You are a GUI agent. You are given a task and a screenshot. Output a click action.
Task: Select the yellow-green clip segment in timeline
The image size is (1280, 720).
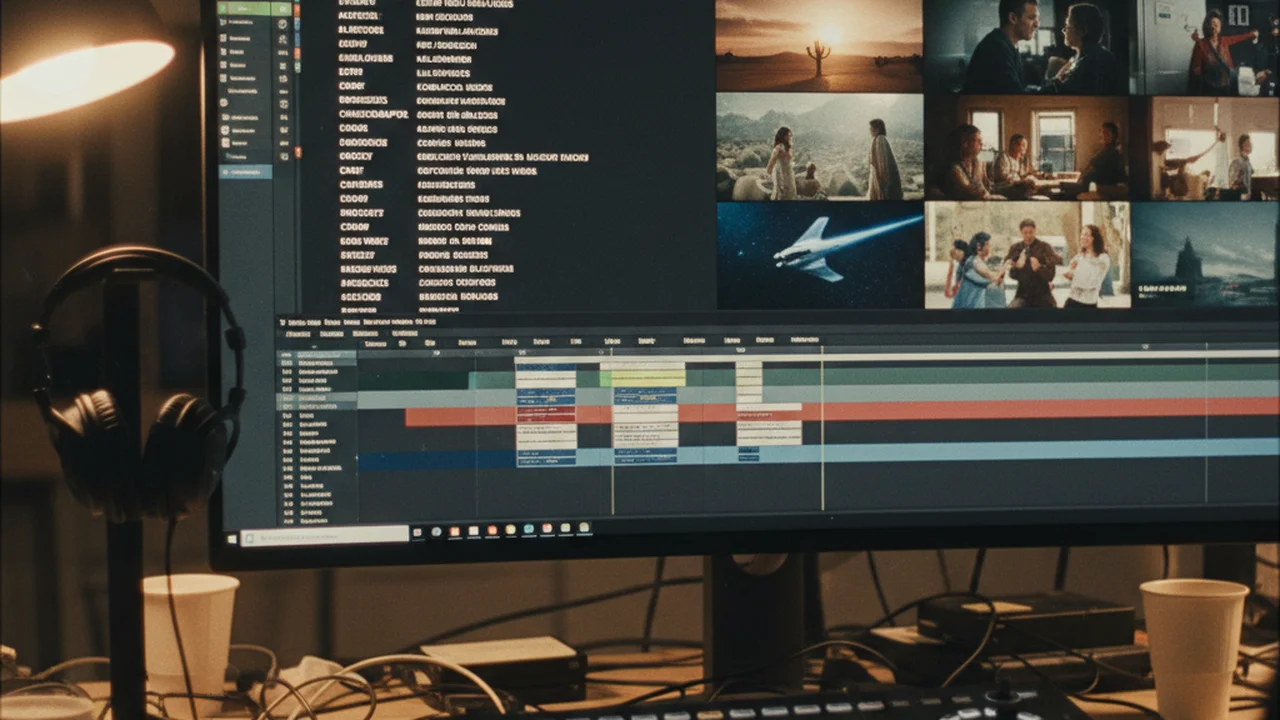tap(642, 378)
